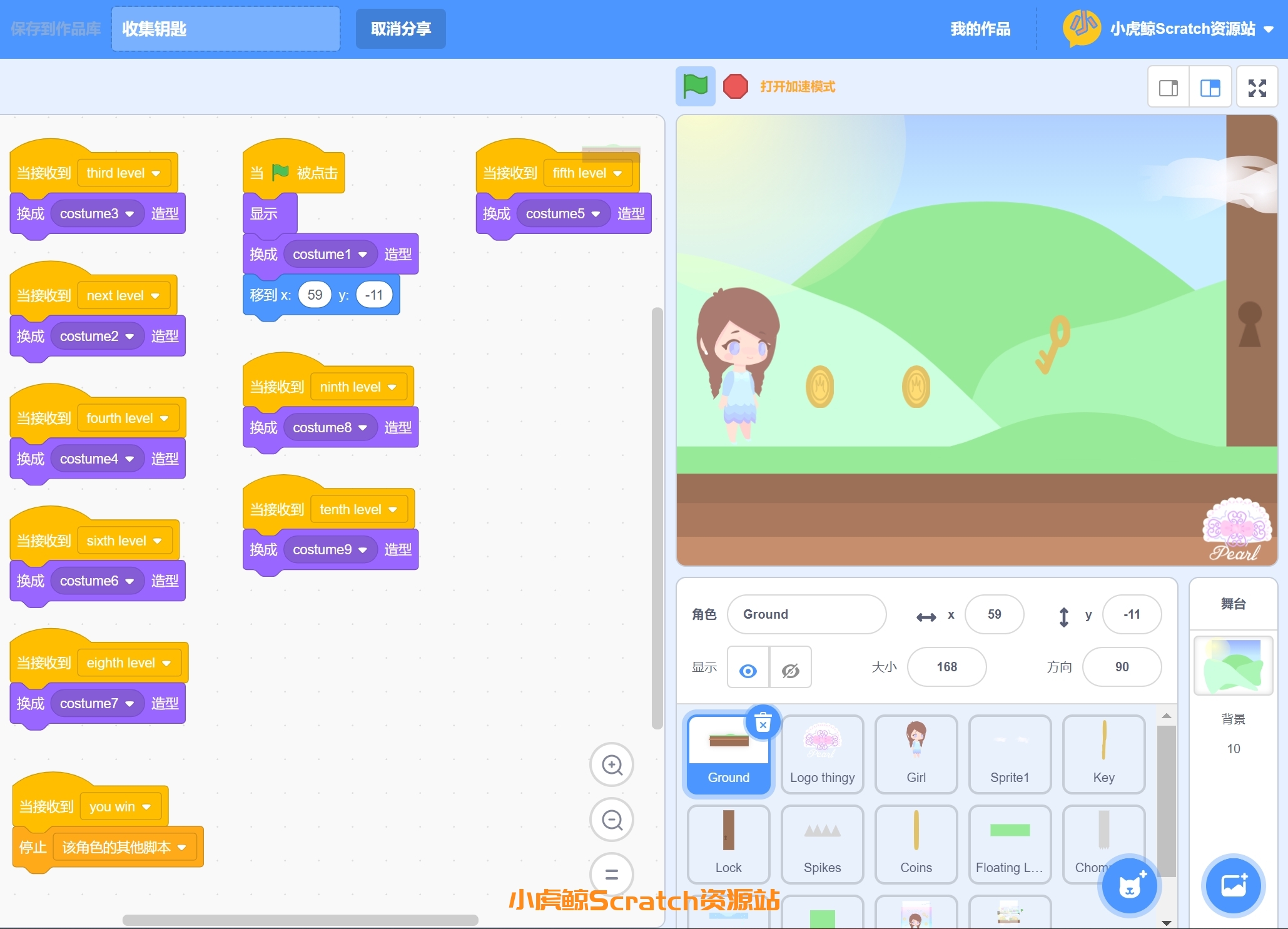
Task: Zoom in the code workspace
Action: pos(612,764)
